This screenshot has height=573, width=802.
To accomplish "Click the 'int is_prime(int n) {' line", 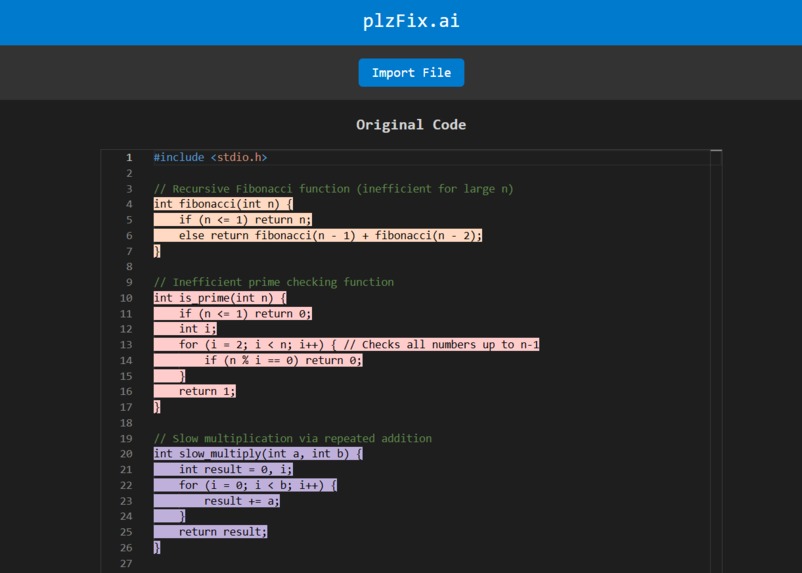I will [x=220, y=298].
